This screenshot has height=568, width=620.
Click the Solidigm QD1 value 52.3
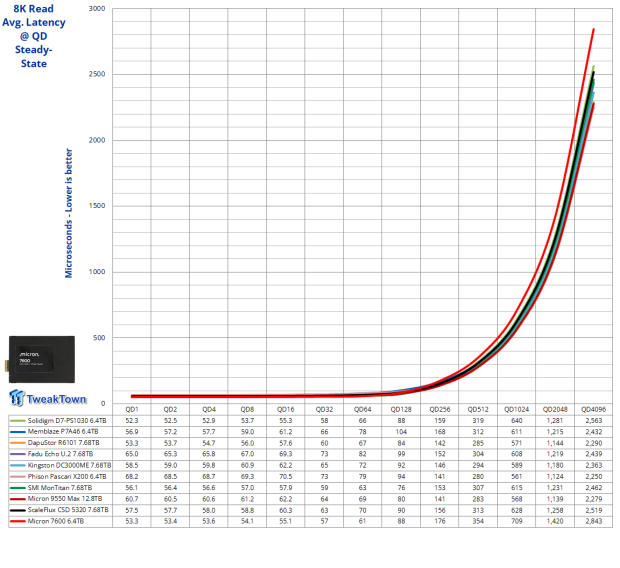tap(132, 420)
